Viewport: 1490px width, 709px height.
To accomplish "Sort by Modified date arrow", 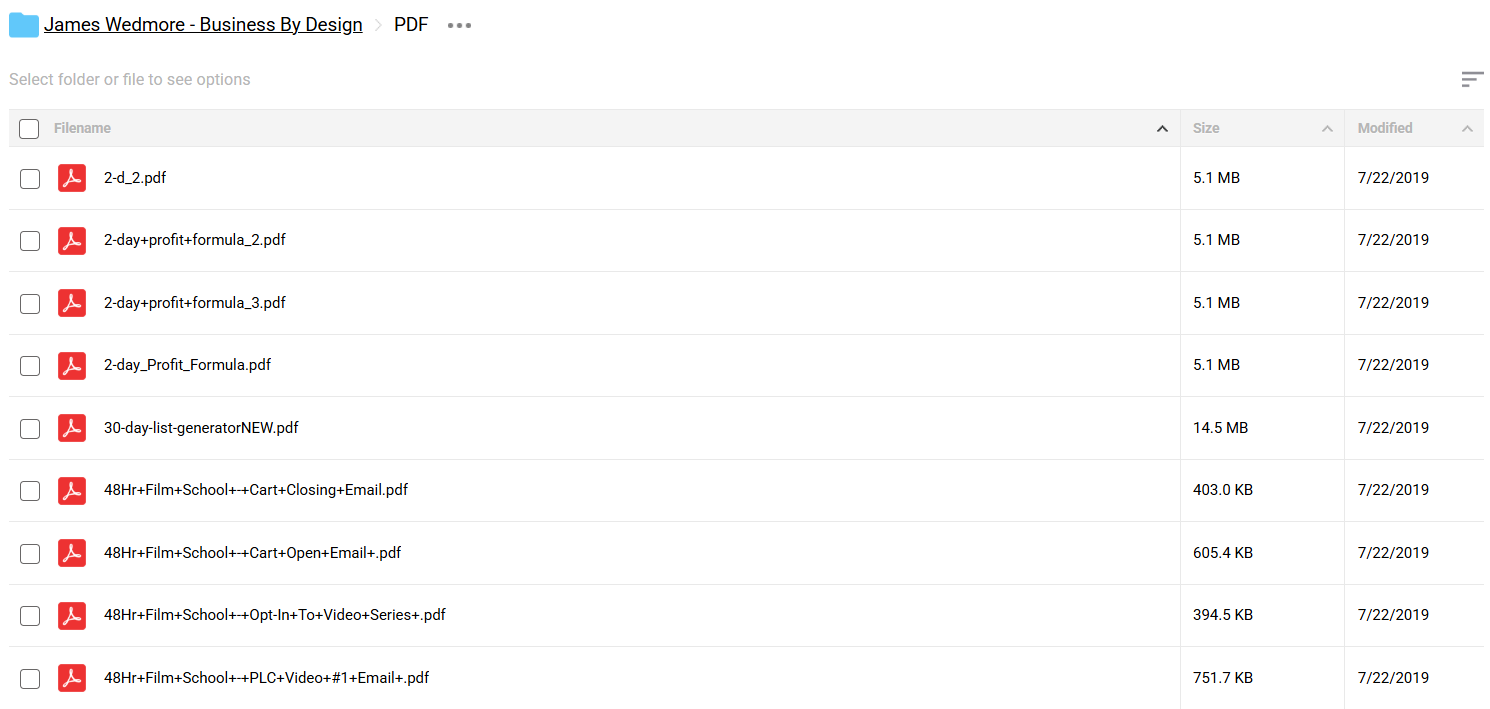I will 1467,129.
